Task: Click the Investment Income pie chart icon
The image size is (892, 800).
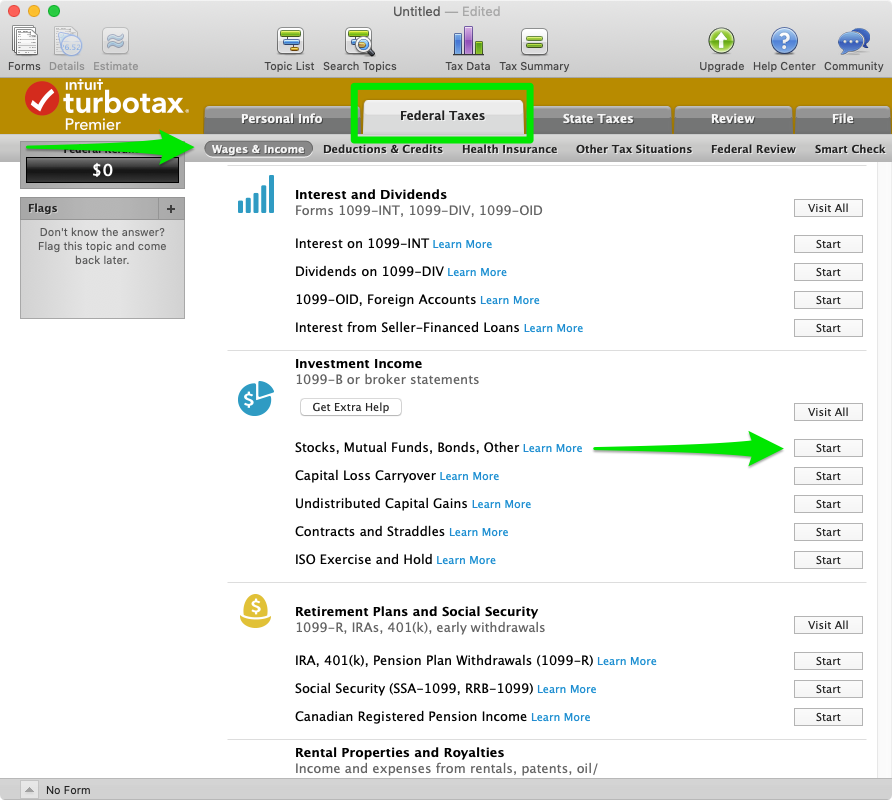Action: (255, 399)
